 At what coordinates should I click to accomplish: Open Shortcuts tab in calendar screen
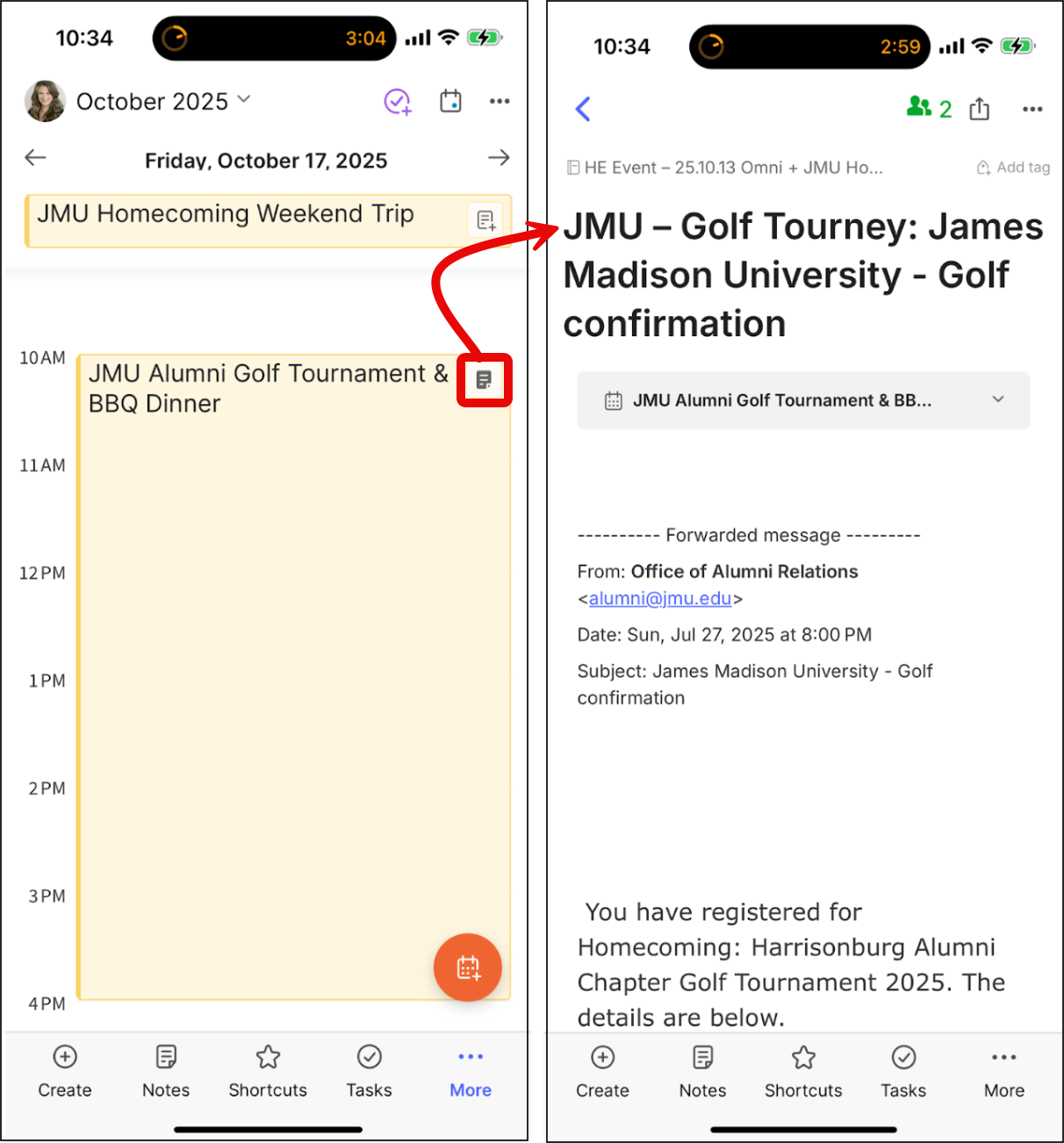pyautogui.click(x=268, y=1071)
